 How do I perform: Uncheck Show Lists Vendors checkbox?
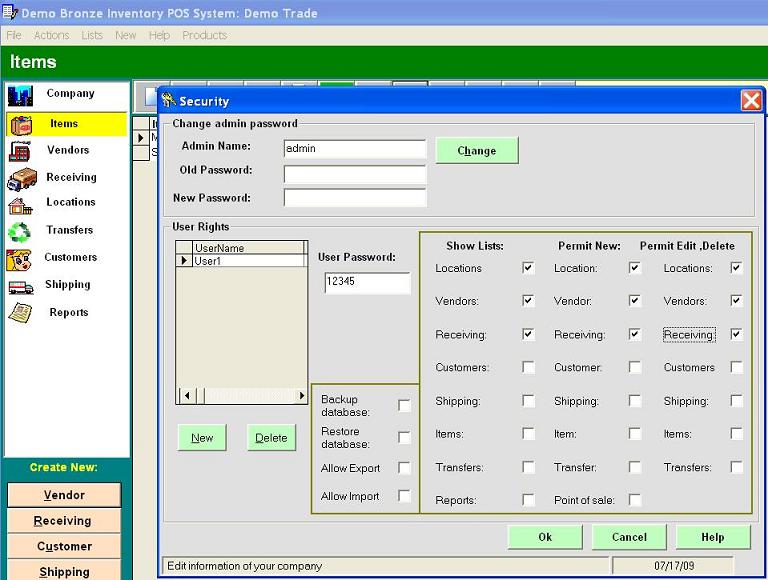coord(528,301)
